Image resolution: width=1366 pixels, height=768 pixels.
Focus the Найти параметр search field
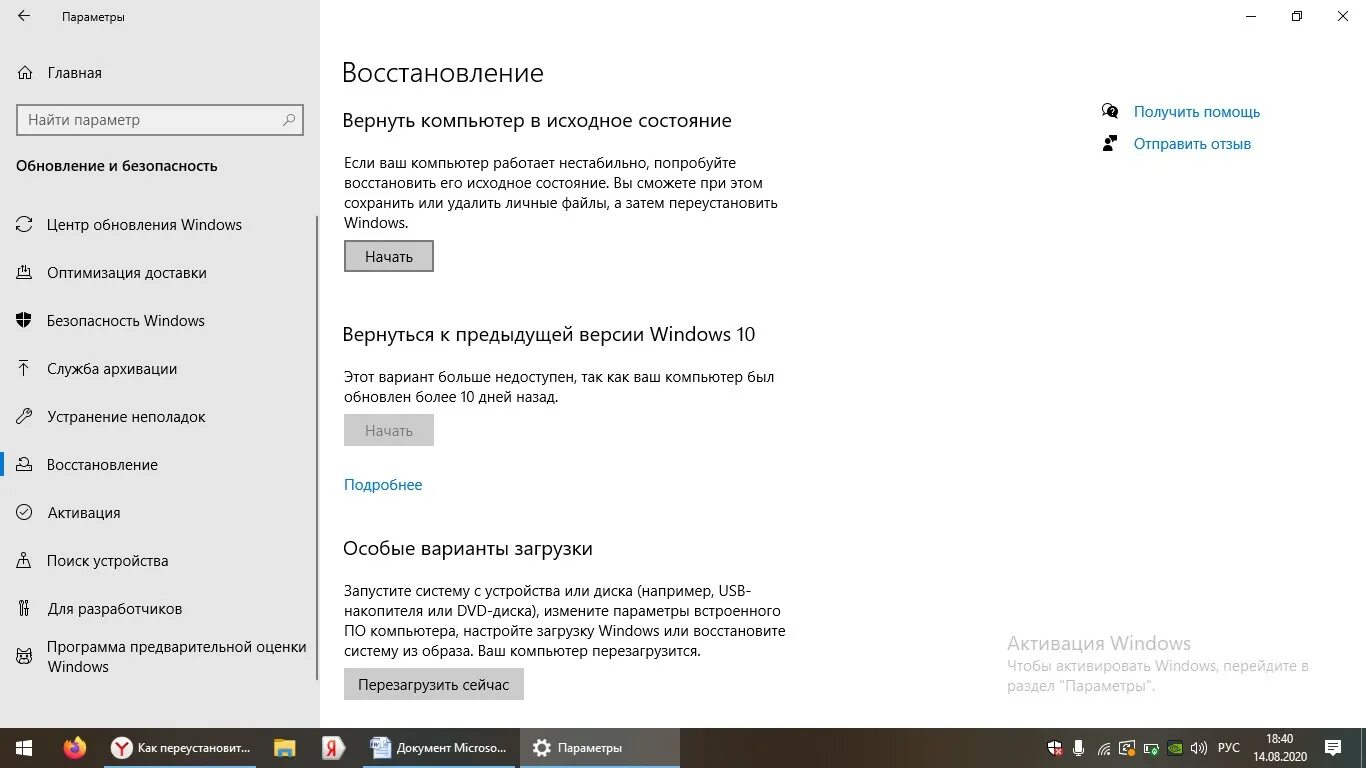[160, 120]
